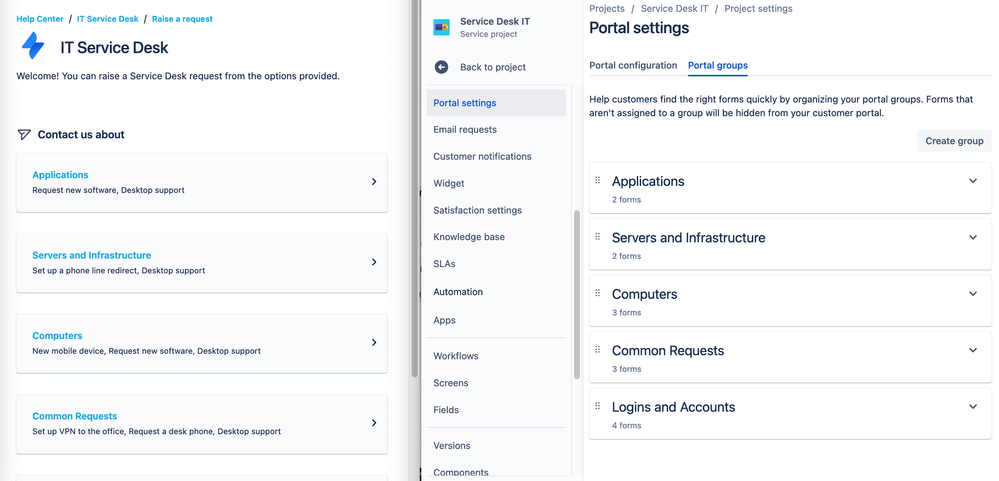Click the Create group button

(x=954, y=141)
